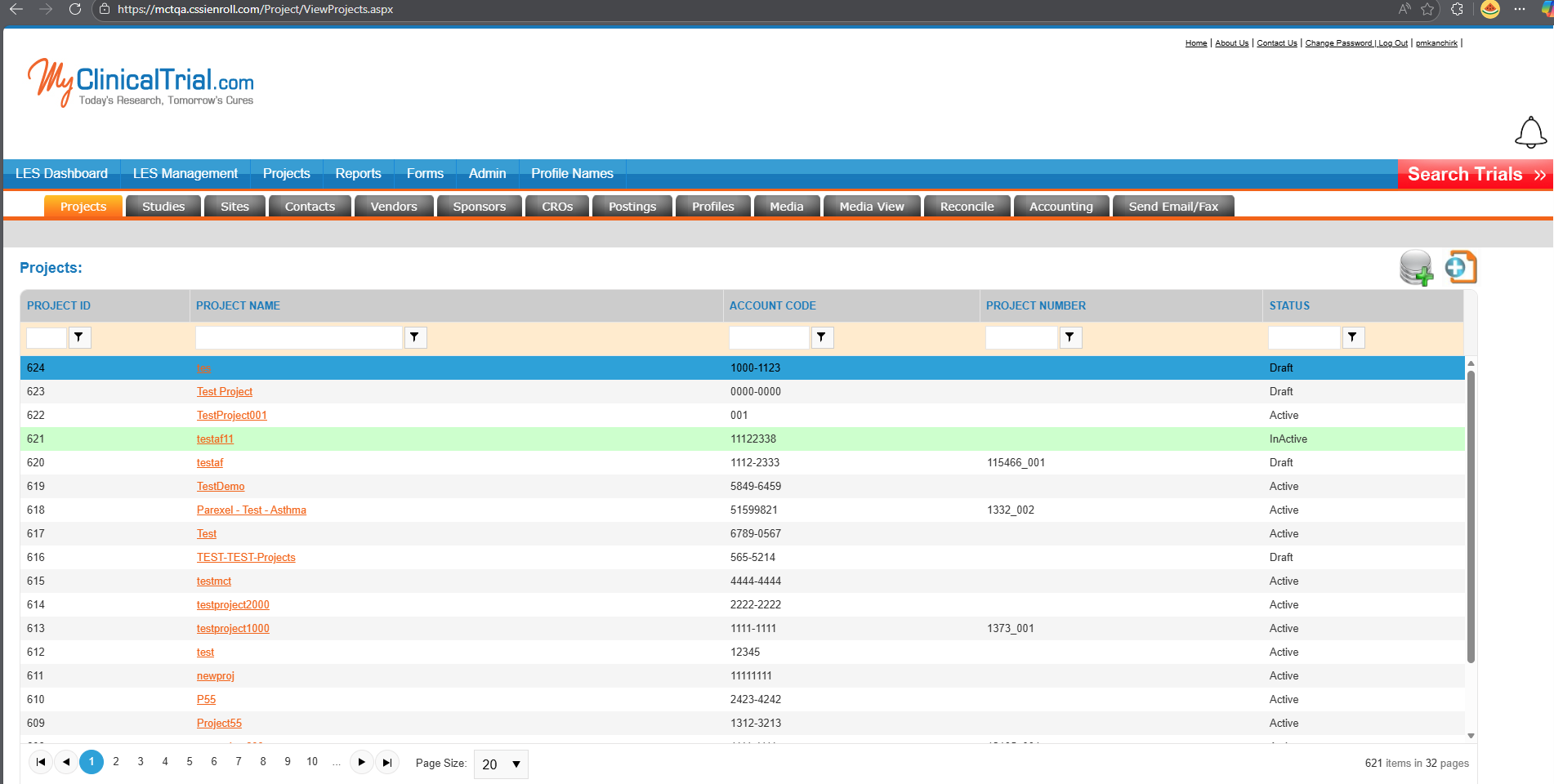Click the add new project icon

coord(1461,267)
